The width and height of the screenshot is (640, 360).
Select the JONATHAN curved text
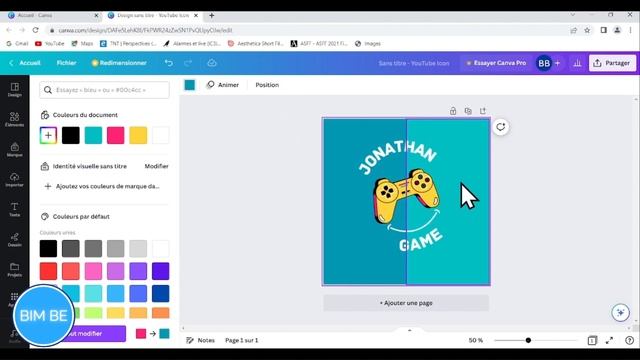[x=397, y=157]
